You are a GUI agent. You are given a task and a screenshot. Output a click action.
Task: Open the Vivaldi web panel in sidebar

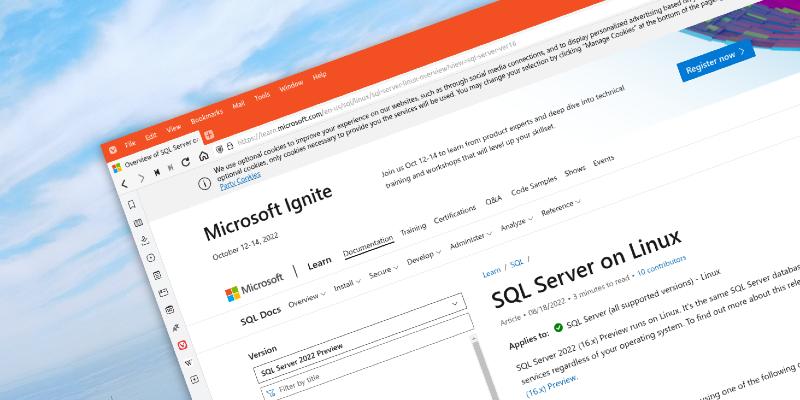click(182, 345)
